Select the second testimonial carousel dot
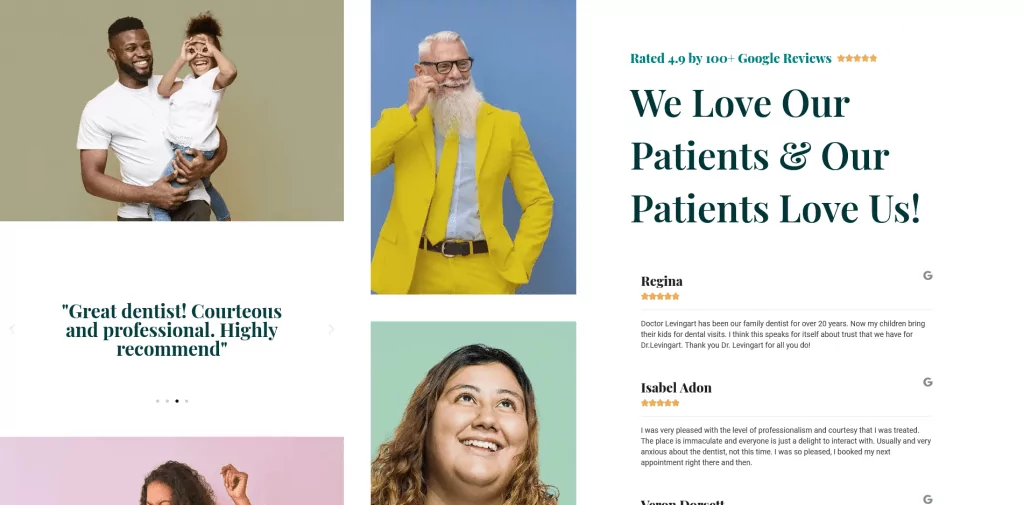The height and width of the screenshot is (505, 1024). [x=167, y=401]
